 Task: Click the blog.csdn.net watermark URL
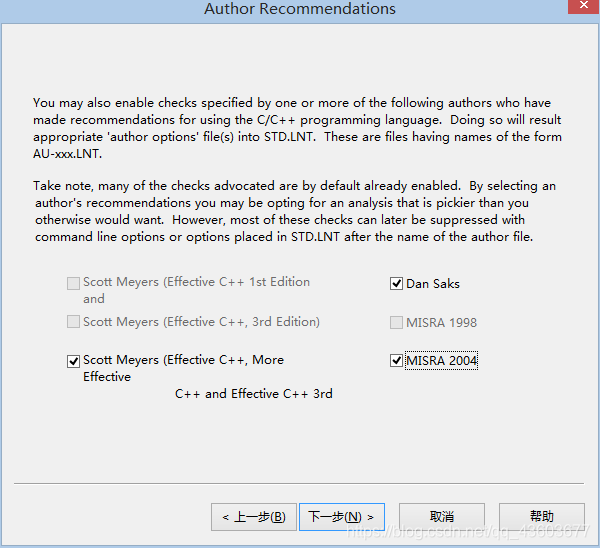point(468,532)
